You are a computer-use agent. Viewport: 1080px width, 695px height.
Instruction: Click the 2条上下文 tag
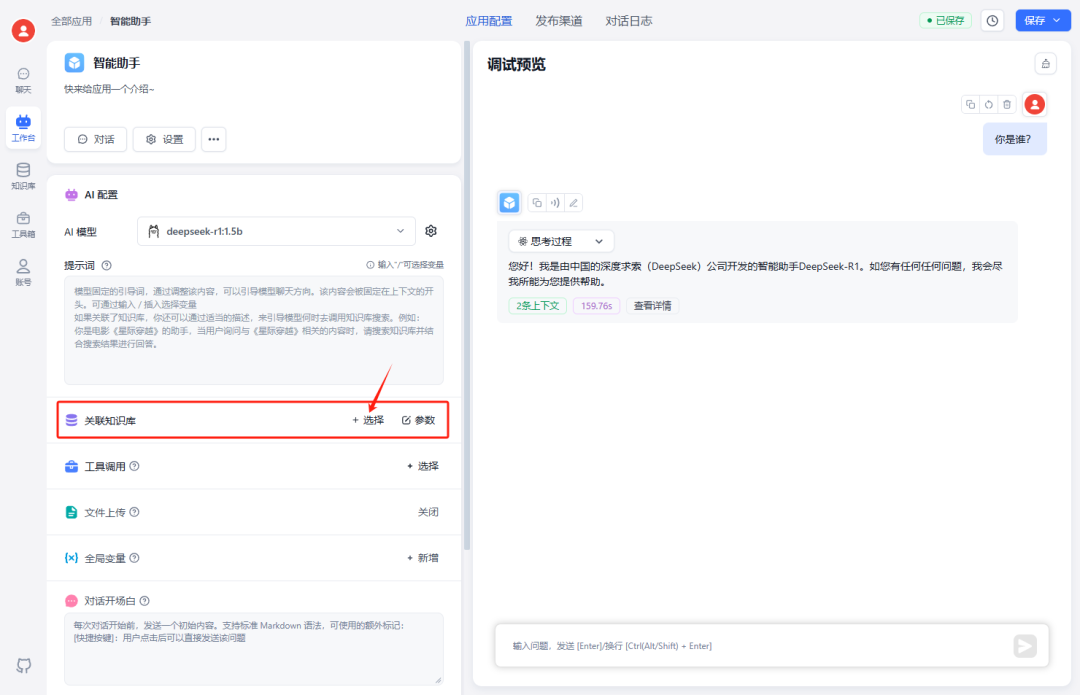click(x=538, y=306)
